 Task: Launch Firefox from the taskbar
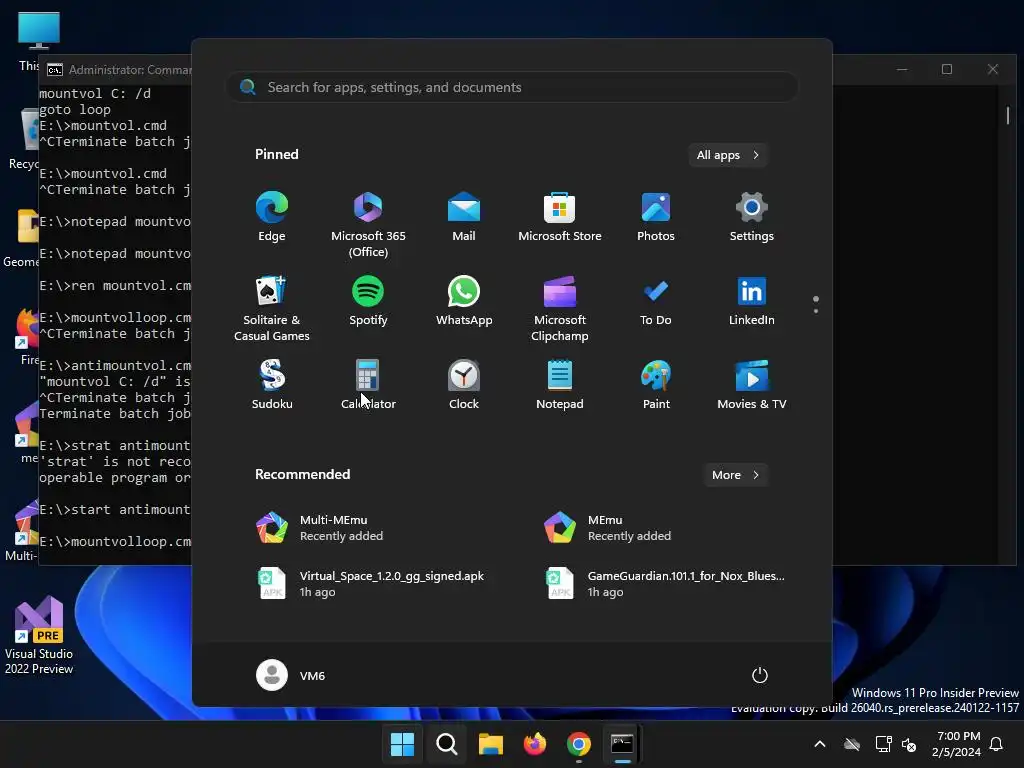click(x=535, y=744)
